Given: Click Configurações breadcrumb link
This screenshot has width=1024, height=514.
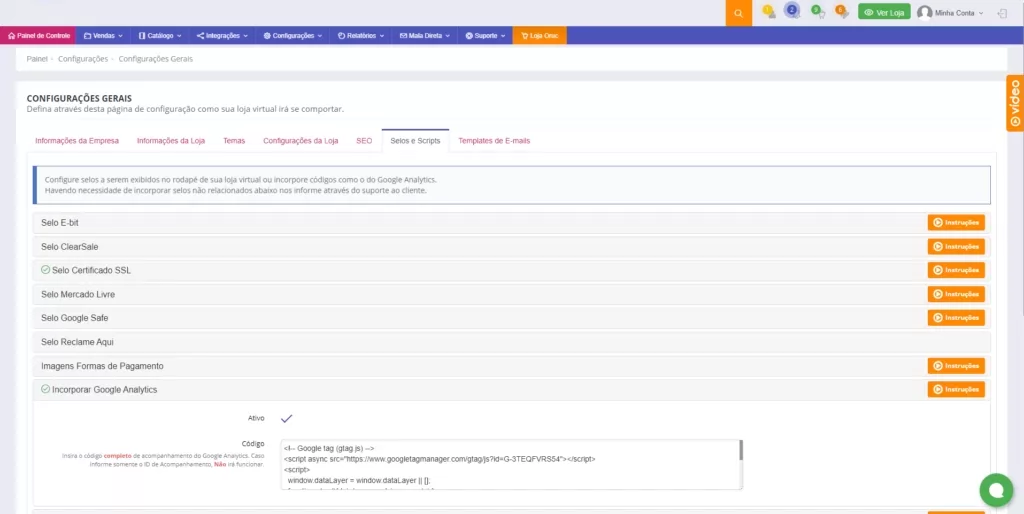Looking at the screenshot, I should coord(83,59).
